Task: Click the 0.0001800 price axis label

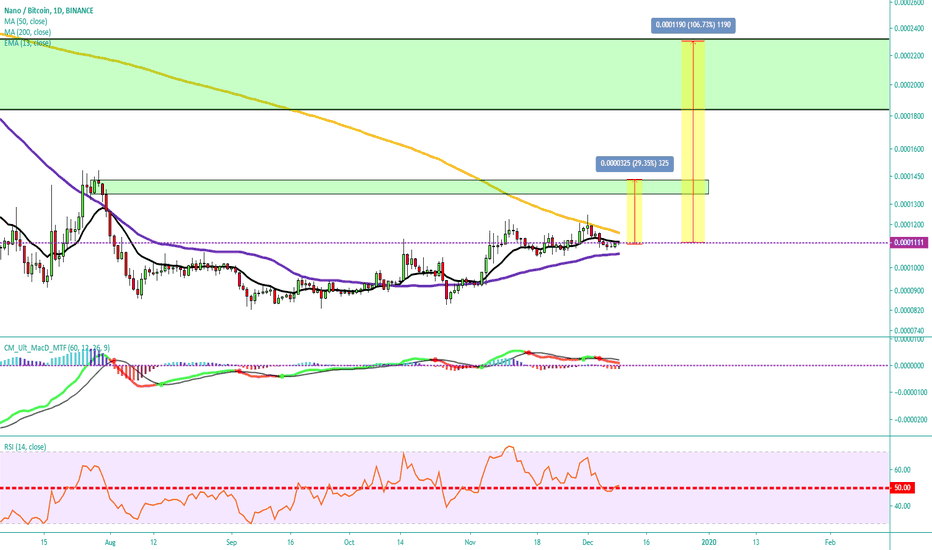Action: pos(909,115)
